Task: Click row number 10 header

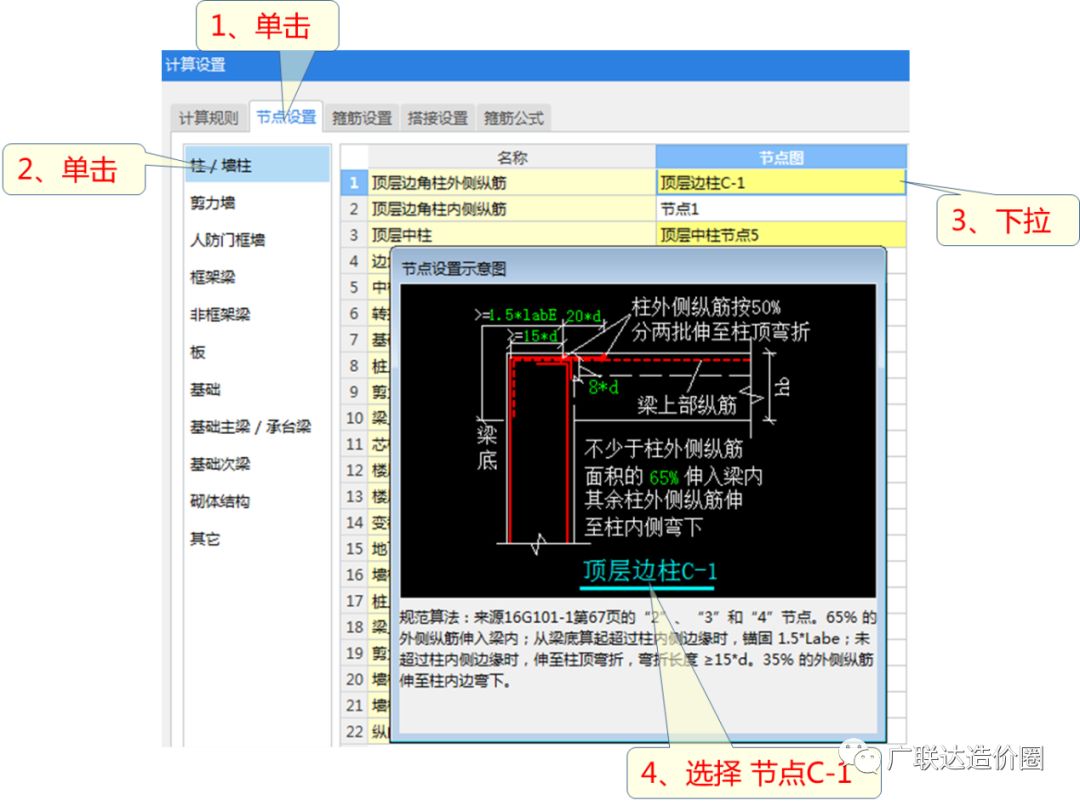Action: (x=354, y=417)
